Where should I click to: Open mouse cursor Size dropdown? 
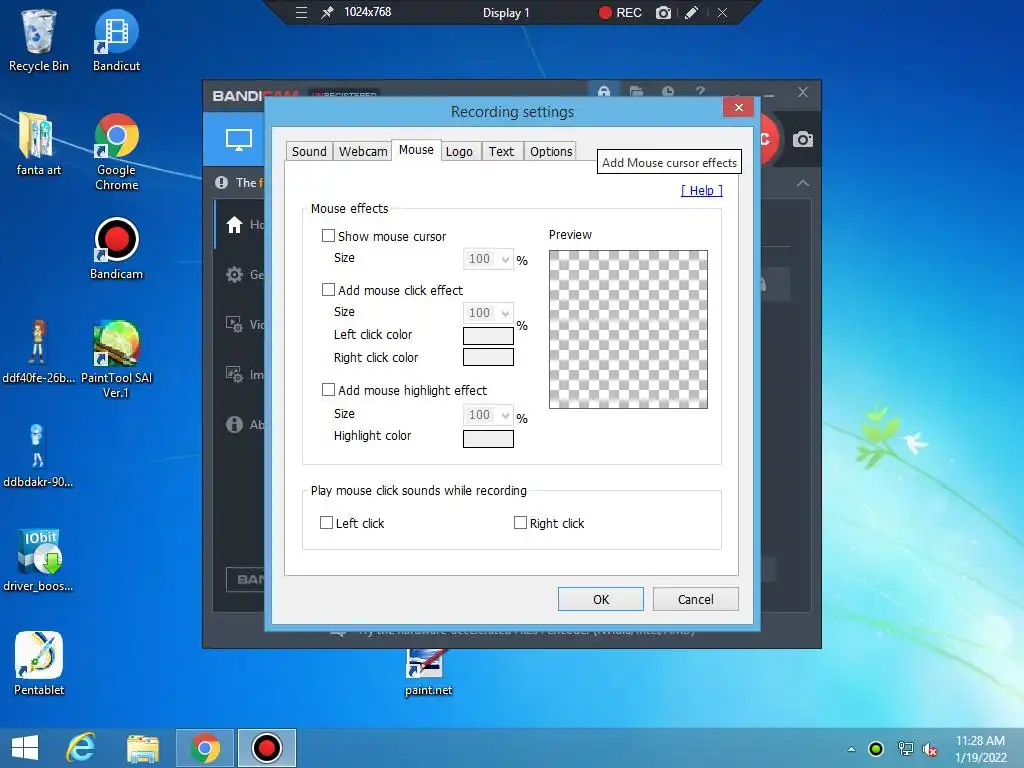point(488,259)
